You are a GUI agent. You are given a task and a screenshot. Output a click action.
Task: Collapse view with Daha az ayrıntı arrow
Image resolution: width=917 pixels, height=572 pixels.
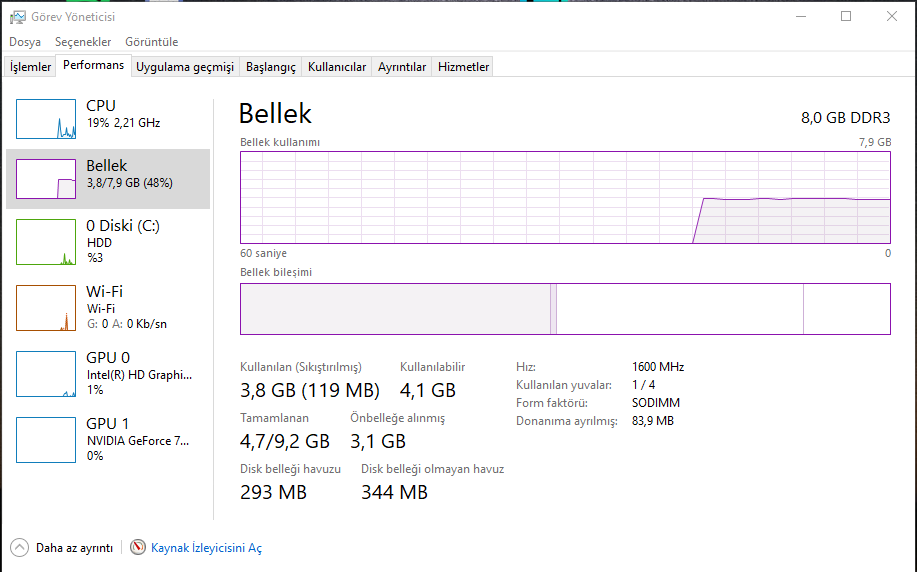[19, 547]
